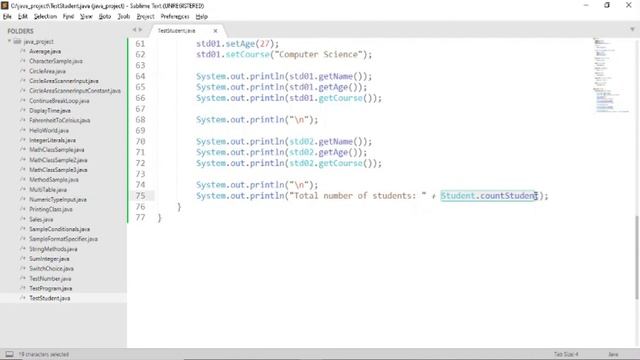
Task: Open tab list dropdown arrow
Action: (632, 29)
